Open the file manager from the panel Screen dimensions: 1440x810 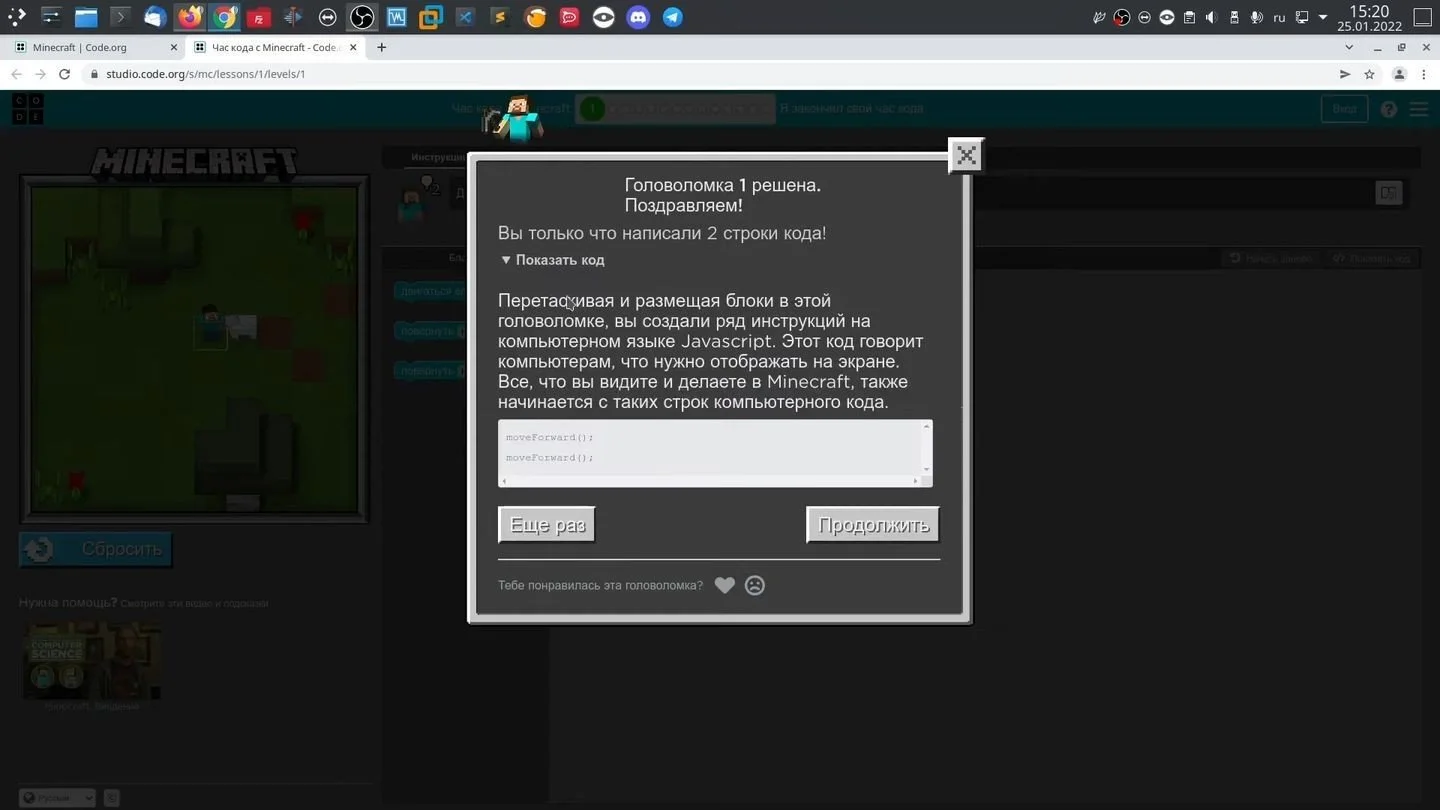coord(86,17)
